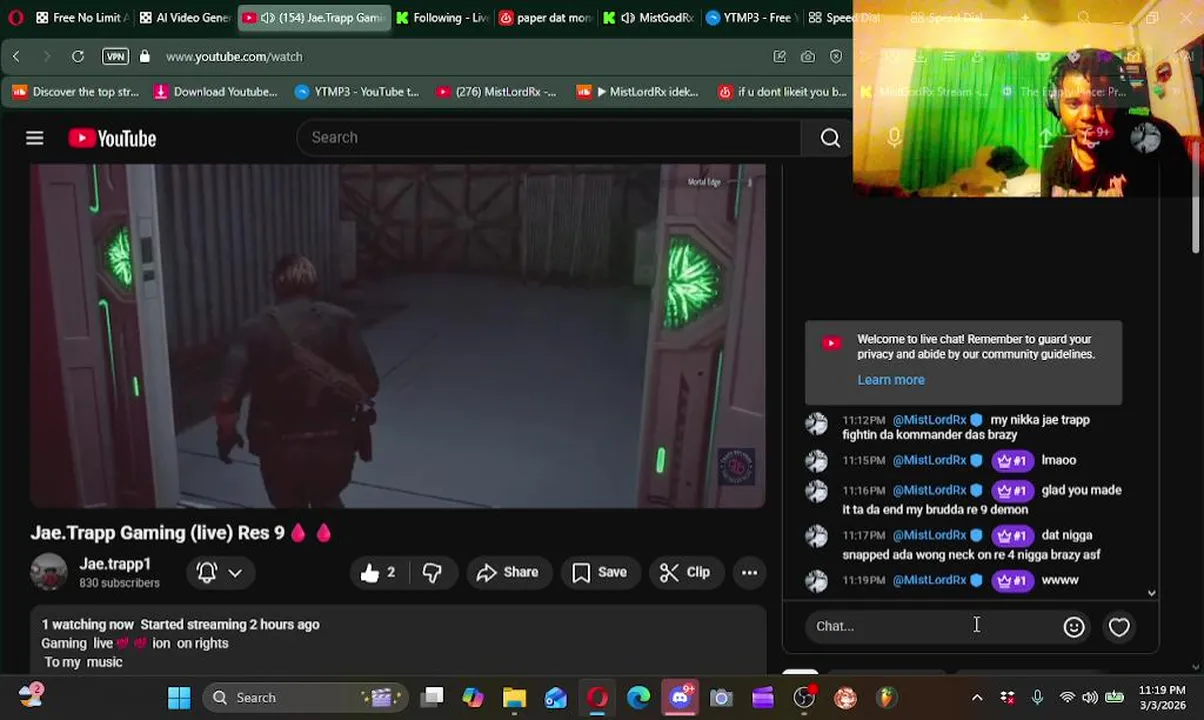Click the address bar URL
This screenshot has width=1204, height=720.
(x=233, y=57)
